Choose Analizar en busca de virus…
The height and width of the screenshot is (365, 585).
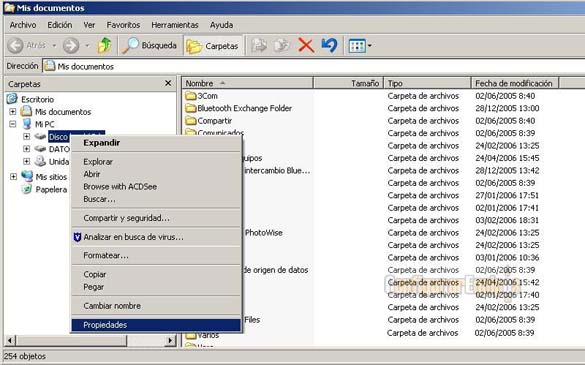tap(156, 237)
